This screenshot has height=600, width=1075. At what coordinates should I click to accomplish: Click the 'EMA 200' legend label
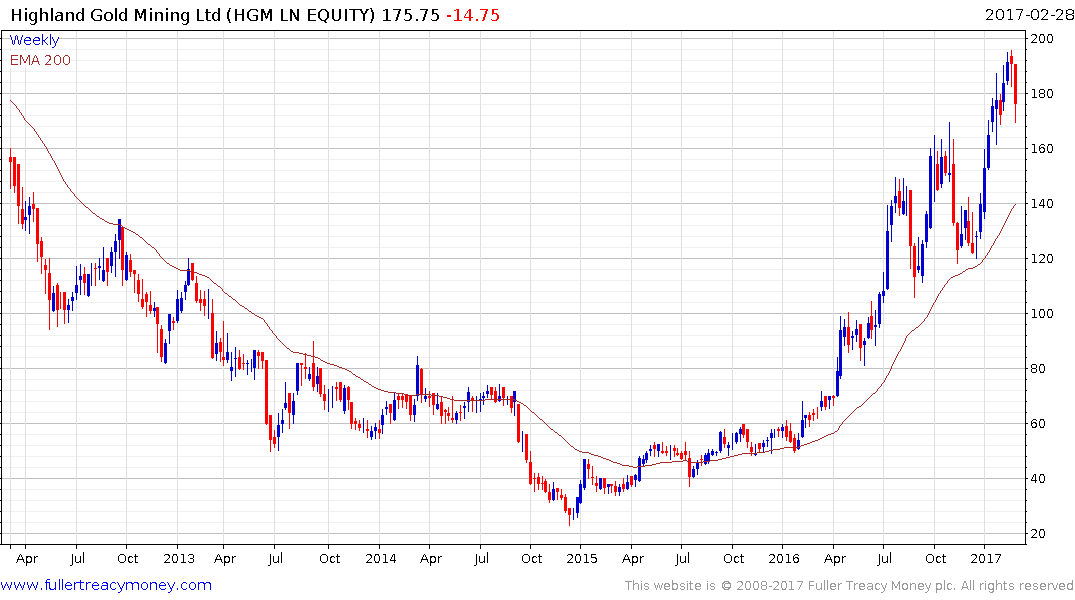pos(40,60)
